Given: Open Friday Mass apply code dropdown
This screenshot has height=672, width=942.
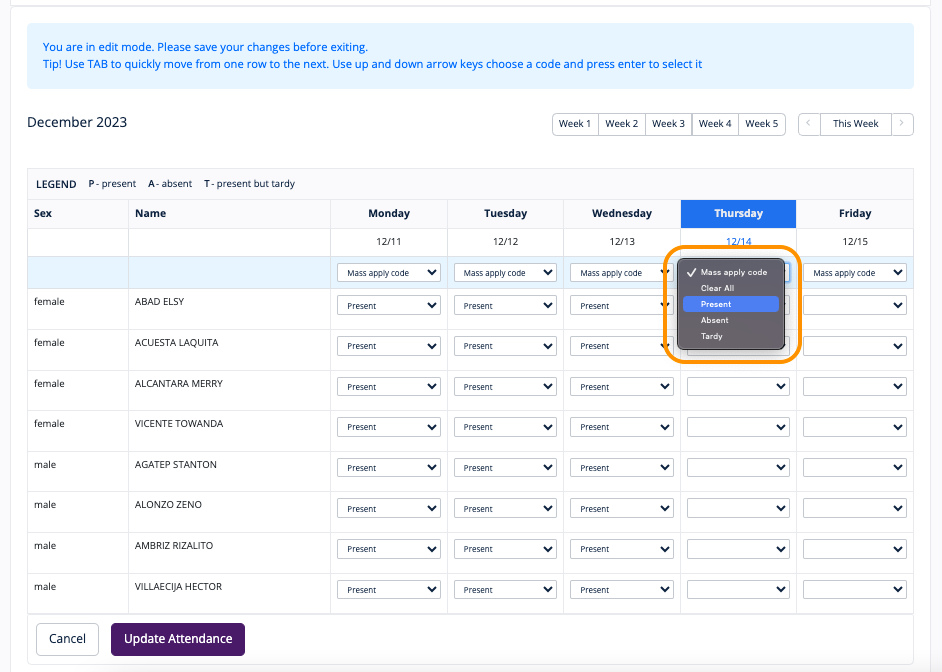Looking at the screenshot, I should (x=855, y=273).
